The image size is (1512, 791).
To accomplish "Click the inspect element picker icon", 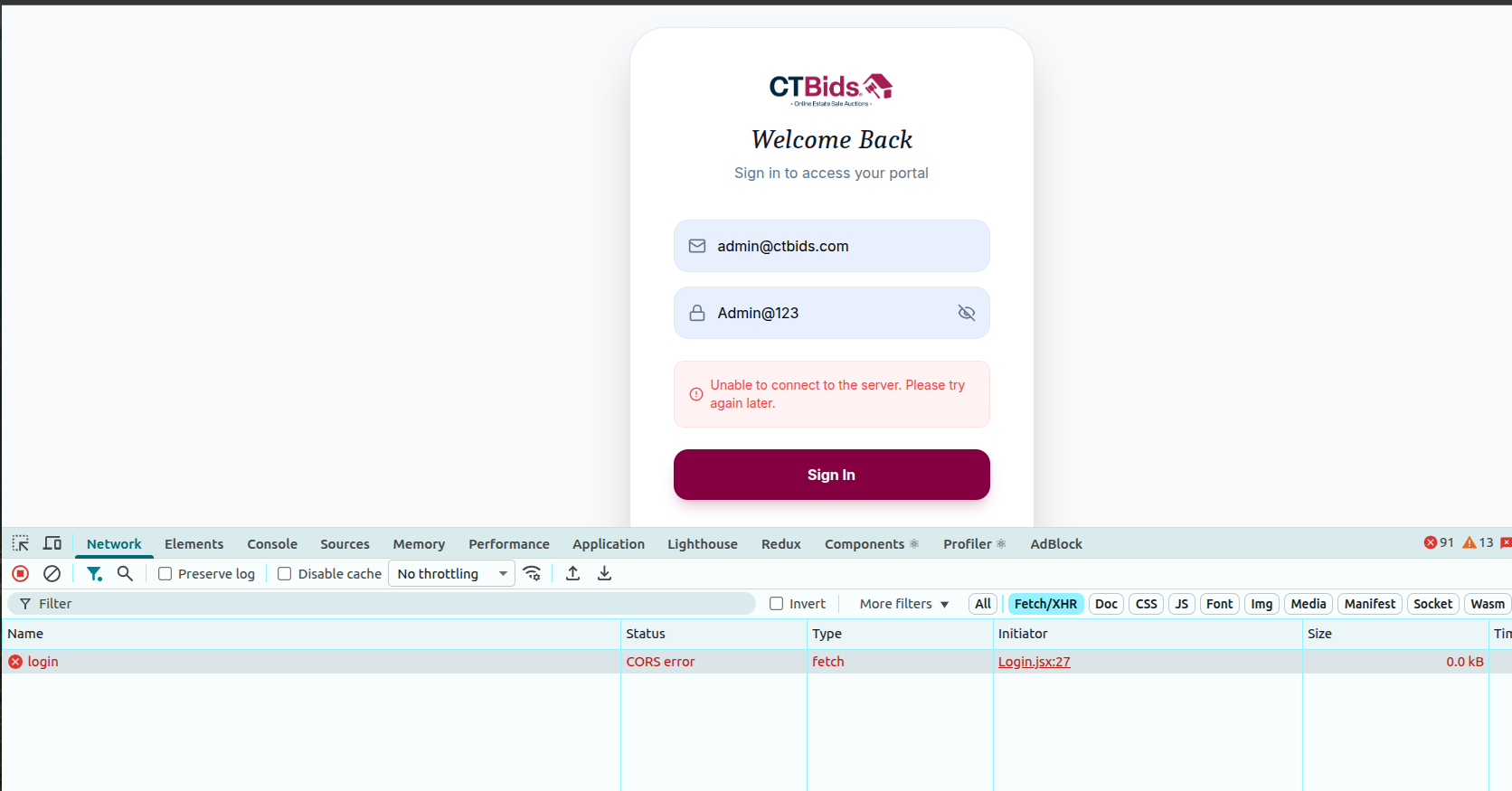I will [x=21, y=543].
